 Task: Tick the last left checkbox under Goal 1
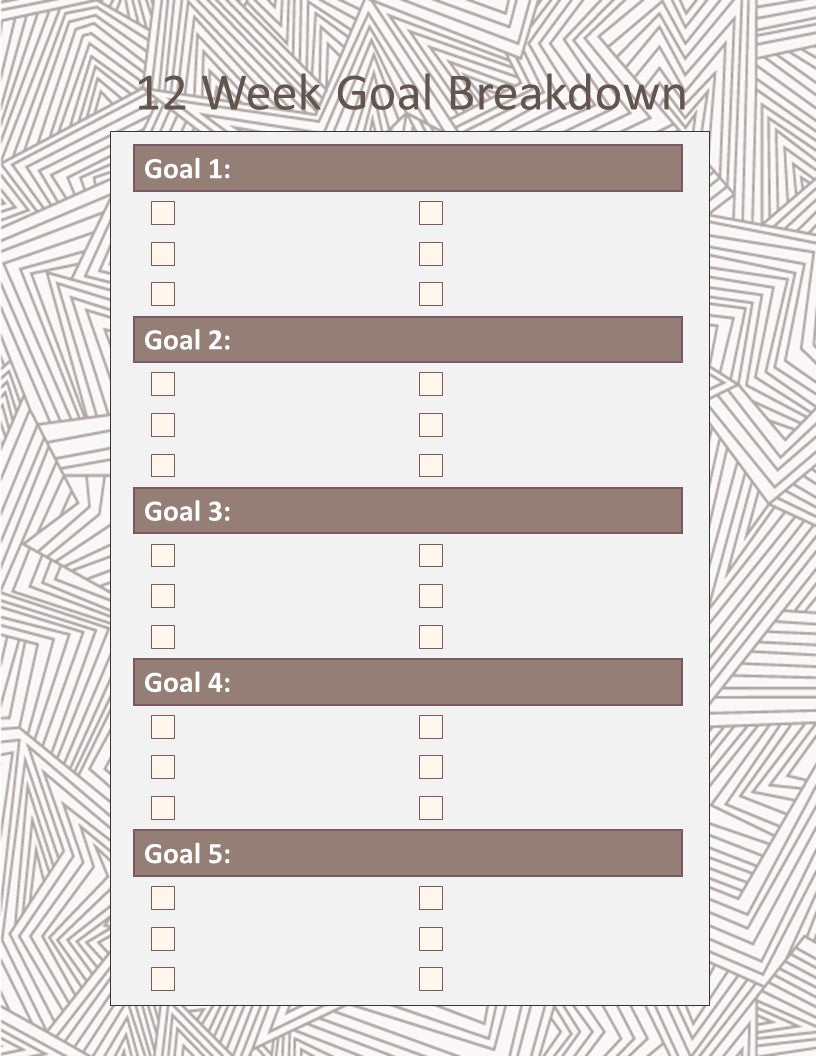tap(163, 294)
